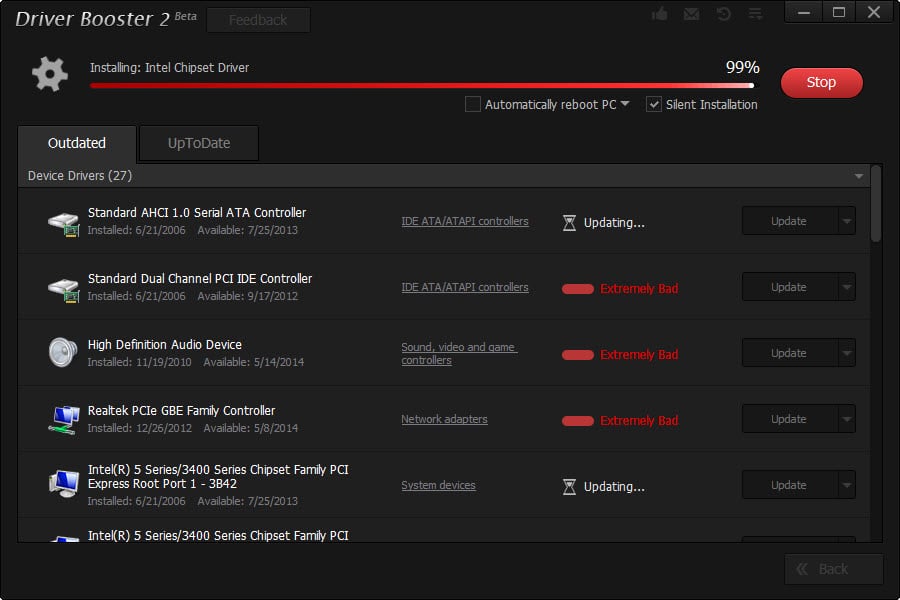900x600 pixels.
Task: Expand Update options arrow for High Definition Audio
Action: 847,353
